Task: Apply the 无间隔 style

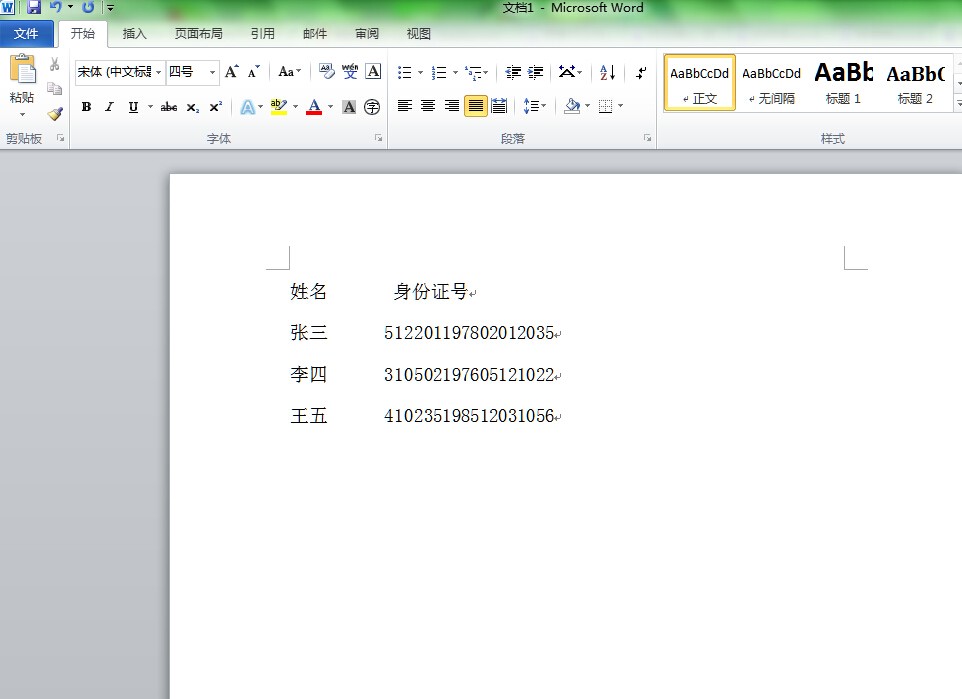Action: (x=771, y=83)
